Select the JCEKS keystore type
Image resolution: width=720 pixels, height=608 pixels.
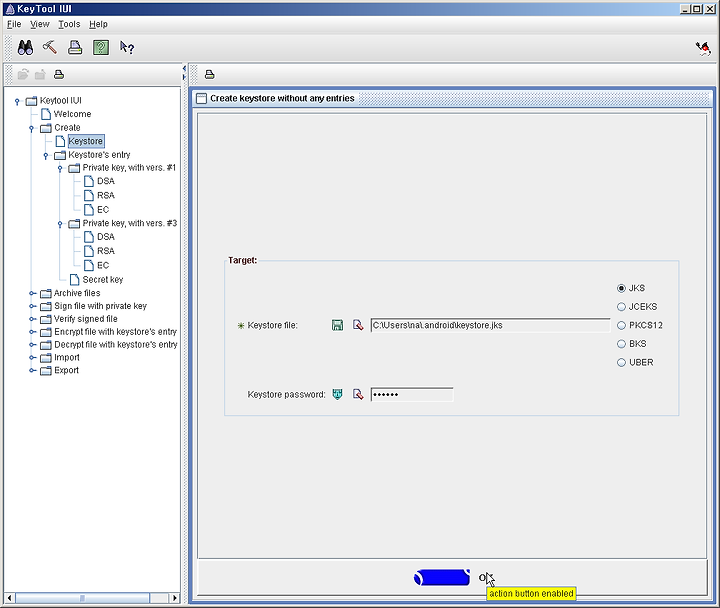coord(637,306)
